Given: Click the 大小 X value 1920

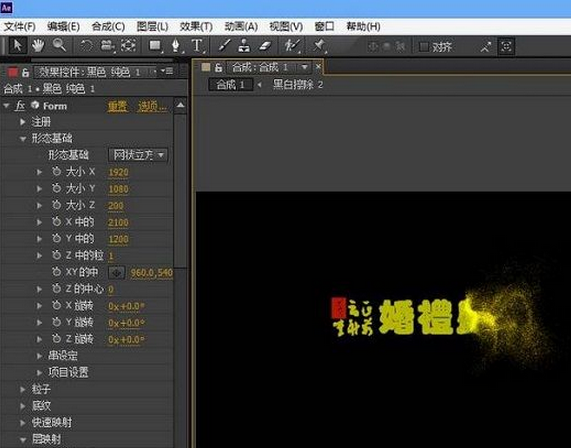Looking at the screenshot, I should [x=118, y=172].
